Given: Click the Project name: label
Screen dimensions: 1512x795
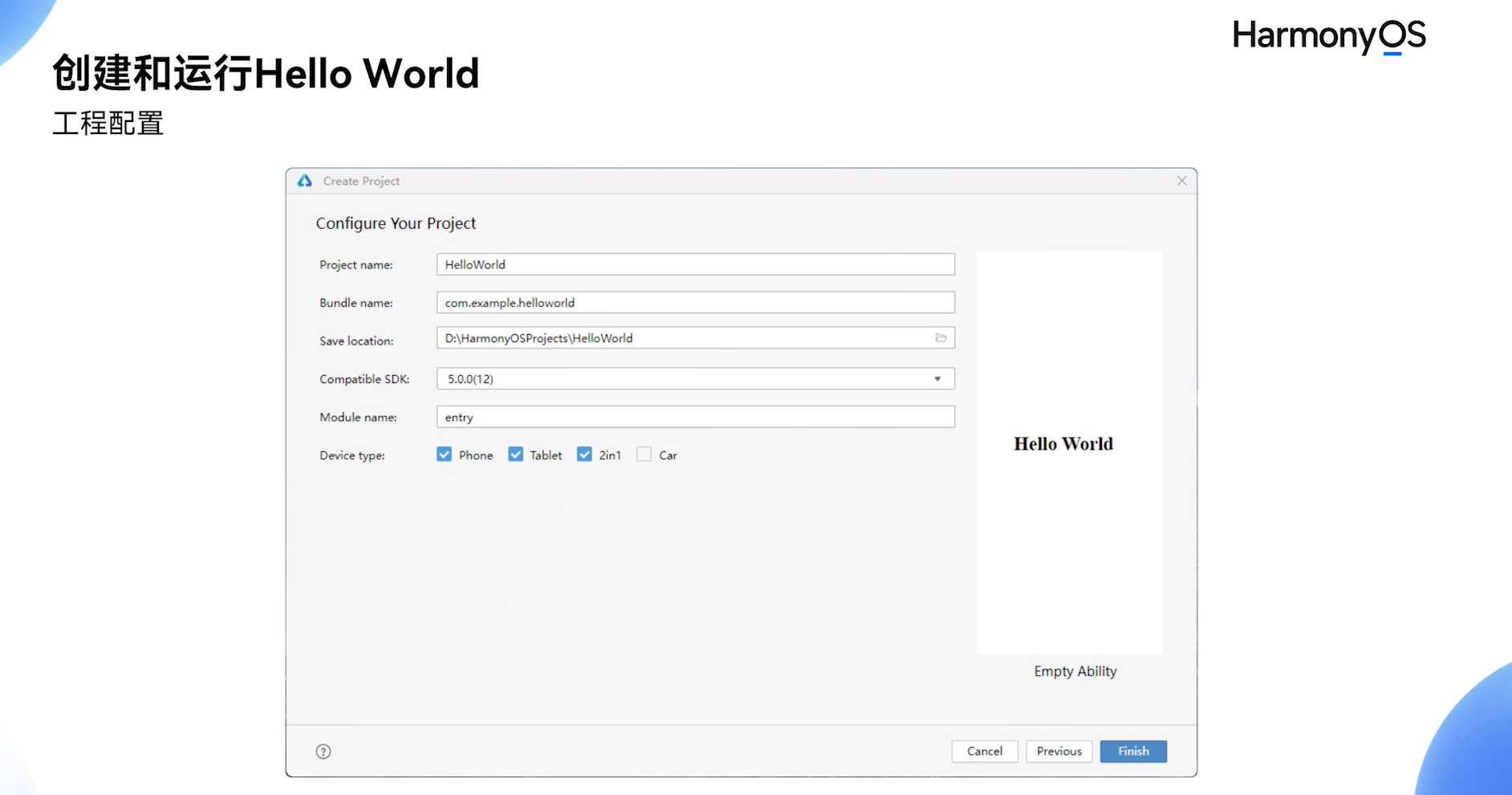Looking at the screenshot, I should tap(356, 265).
